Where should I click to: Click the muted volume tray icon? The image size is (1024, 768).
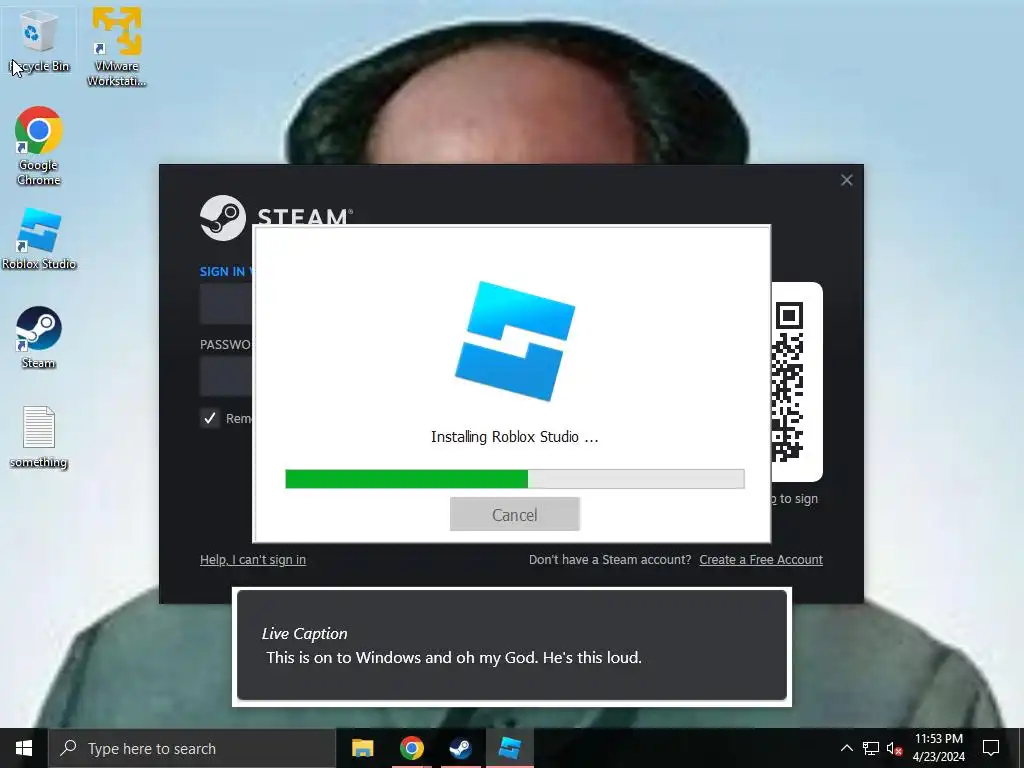click(894, 748)
